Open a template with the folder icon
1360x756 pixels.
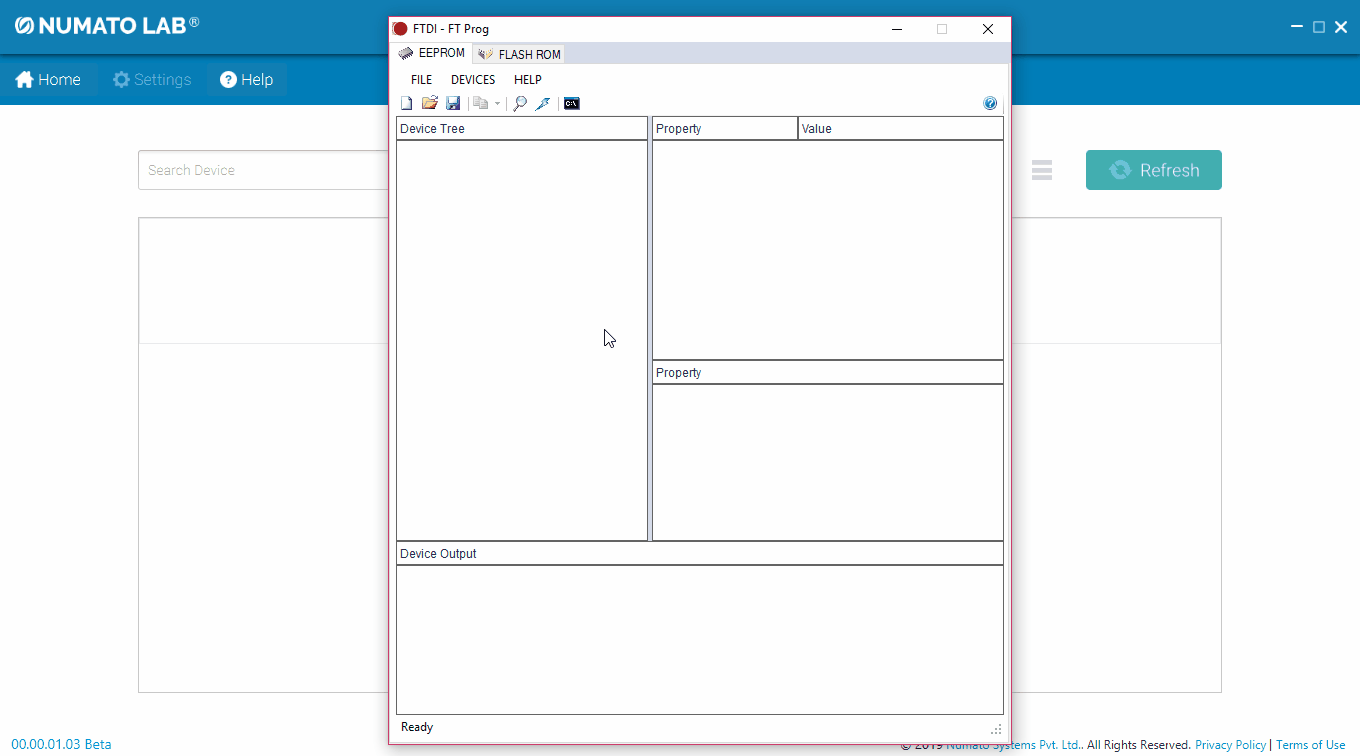430,104
